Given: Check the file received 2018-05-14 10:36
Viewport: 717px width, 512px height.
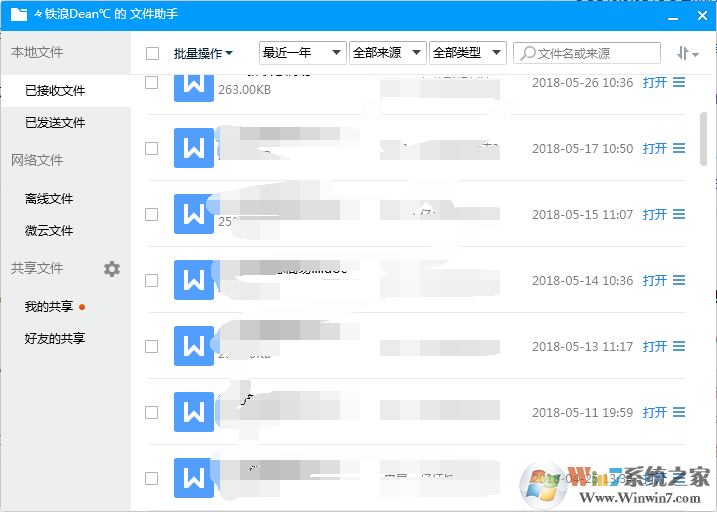Looking at the screenshot, I should (x=151, y=280).
